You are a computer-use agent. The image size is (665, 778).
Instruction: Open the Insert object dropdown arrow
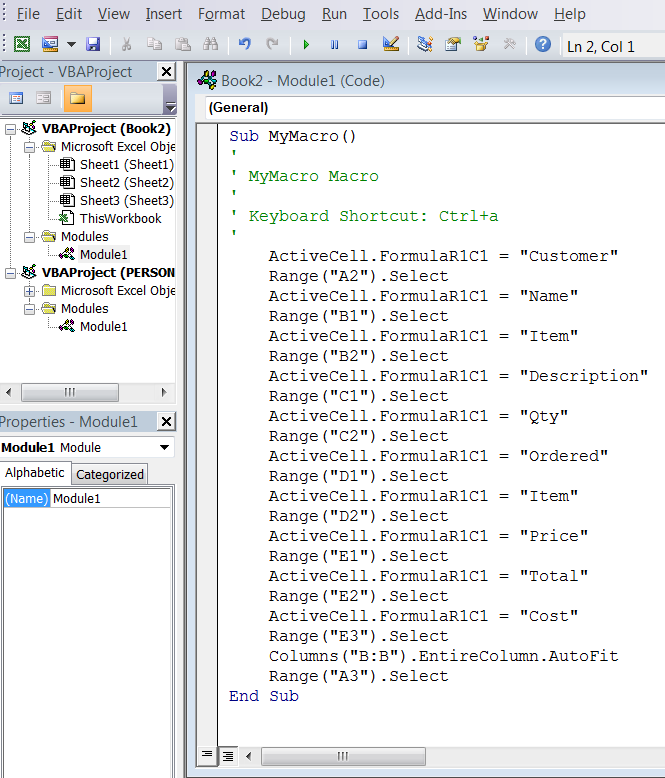pyautogui.click(x=71, y=45)
